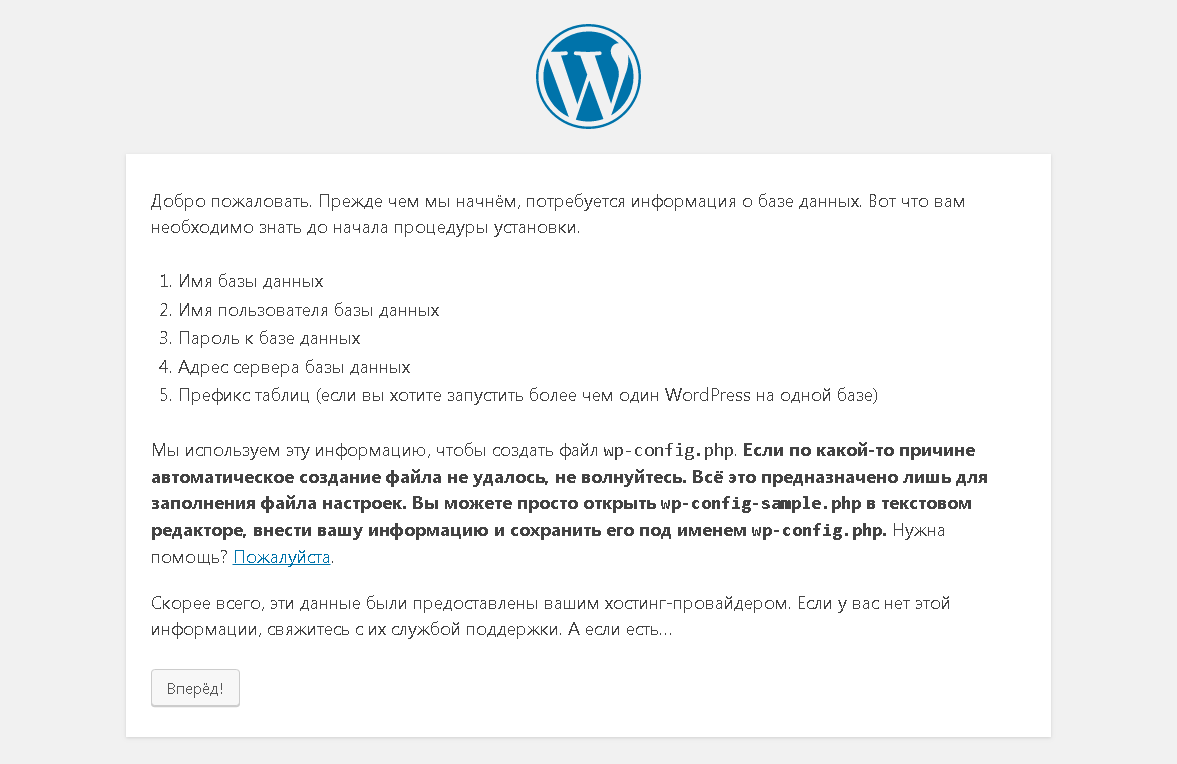Click the Добро пожаловать greeting text
This screenshot has height=764, width=1177.
tap(231, 201)
